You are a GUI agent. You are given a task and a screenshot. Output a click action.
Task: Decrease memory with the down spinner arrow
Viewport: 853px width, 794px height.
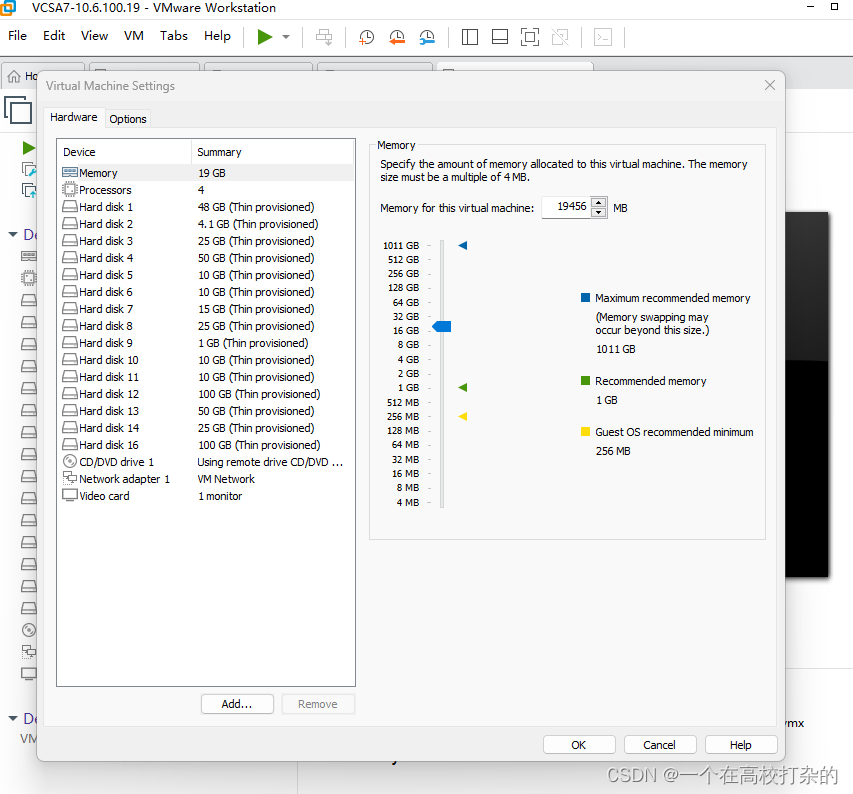coord(598,212)
